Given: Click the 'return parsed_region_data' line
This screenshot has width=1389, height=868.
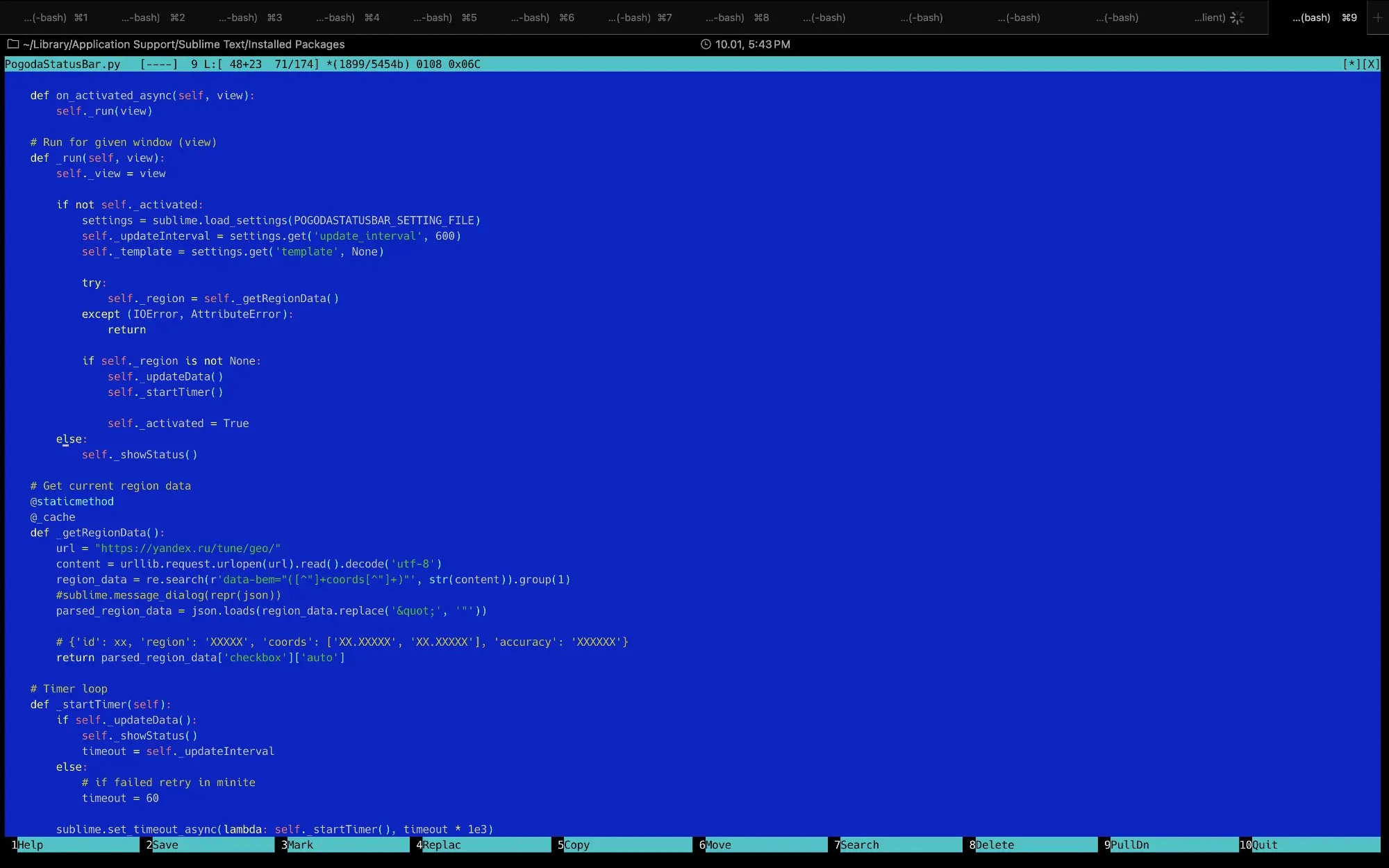Looking at the screenshot, I should [x=201, y=658].
